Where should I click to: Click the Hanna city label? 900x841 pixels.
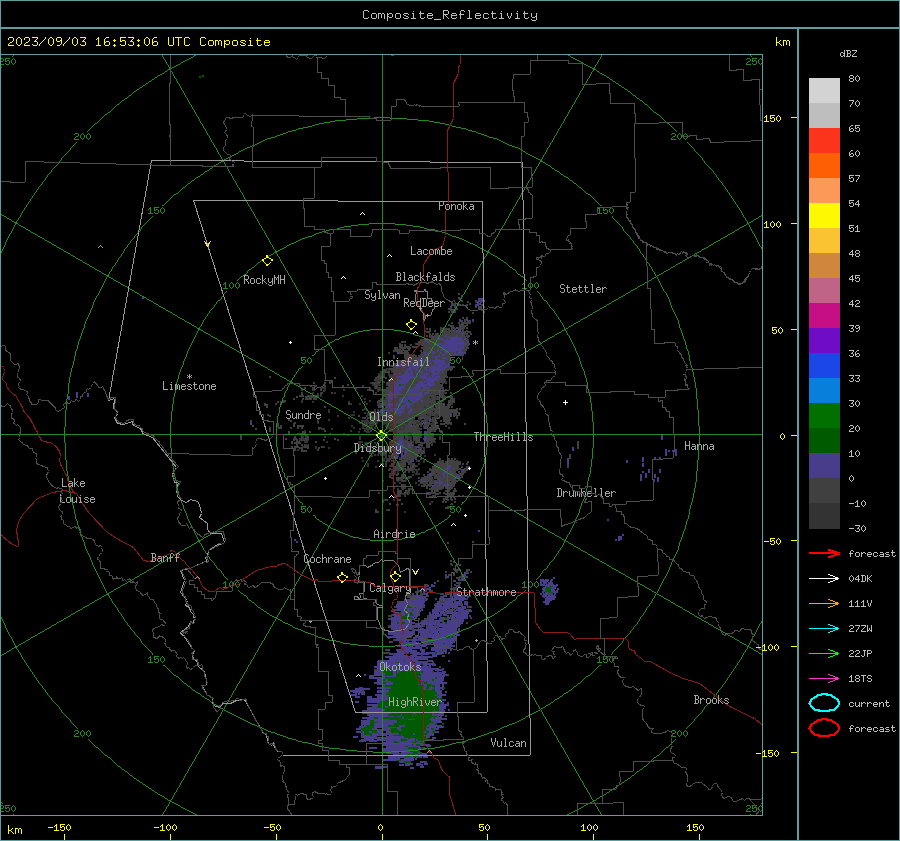pos(699,446)
